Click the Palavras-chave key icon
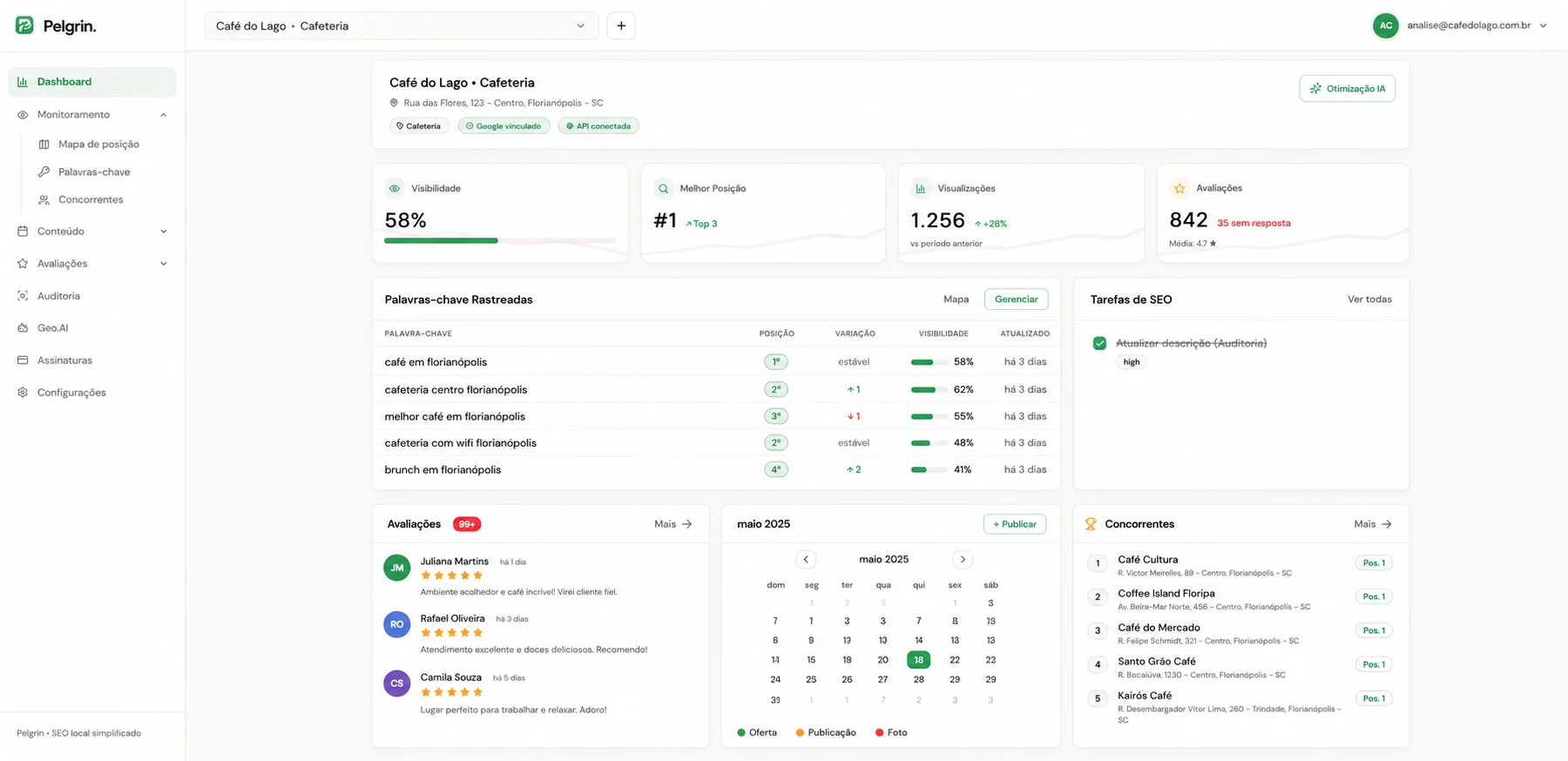 (x=44, y=172)
